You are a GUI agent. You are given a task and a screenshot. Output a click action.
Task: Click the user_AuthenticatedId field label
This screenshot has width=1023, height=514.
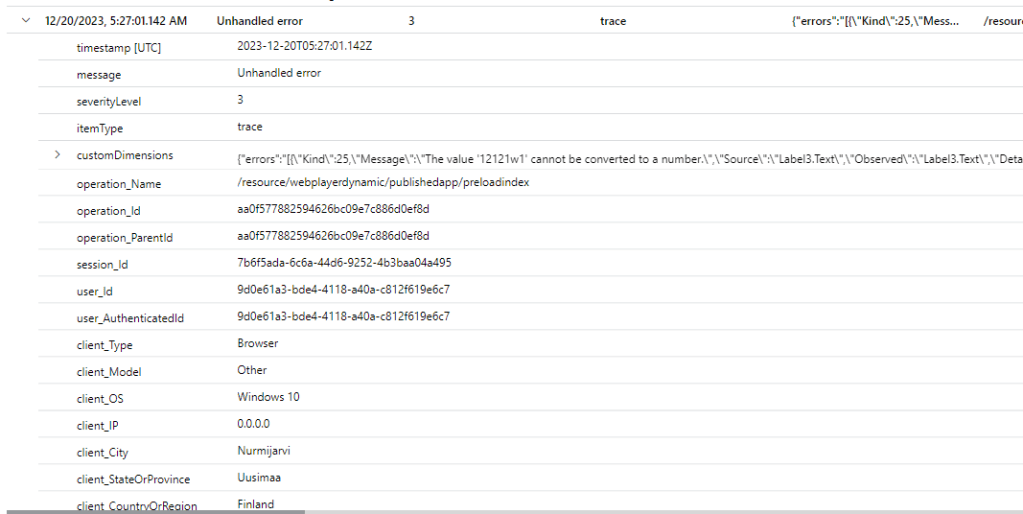point(130,318)
